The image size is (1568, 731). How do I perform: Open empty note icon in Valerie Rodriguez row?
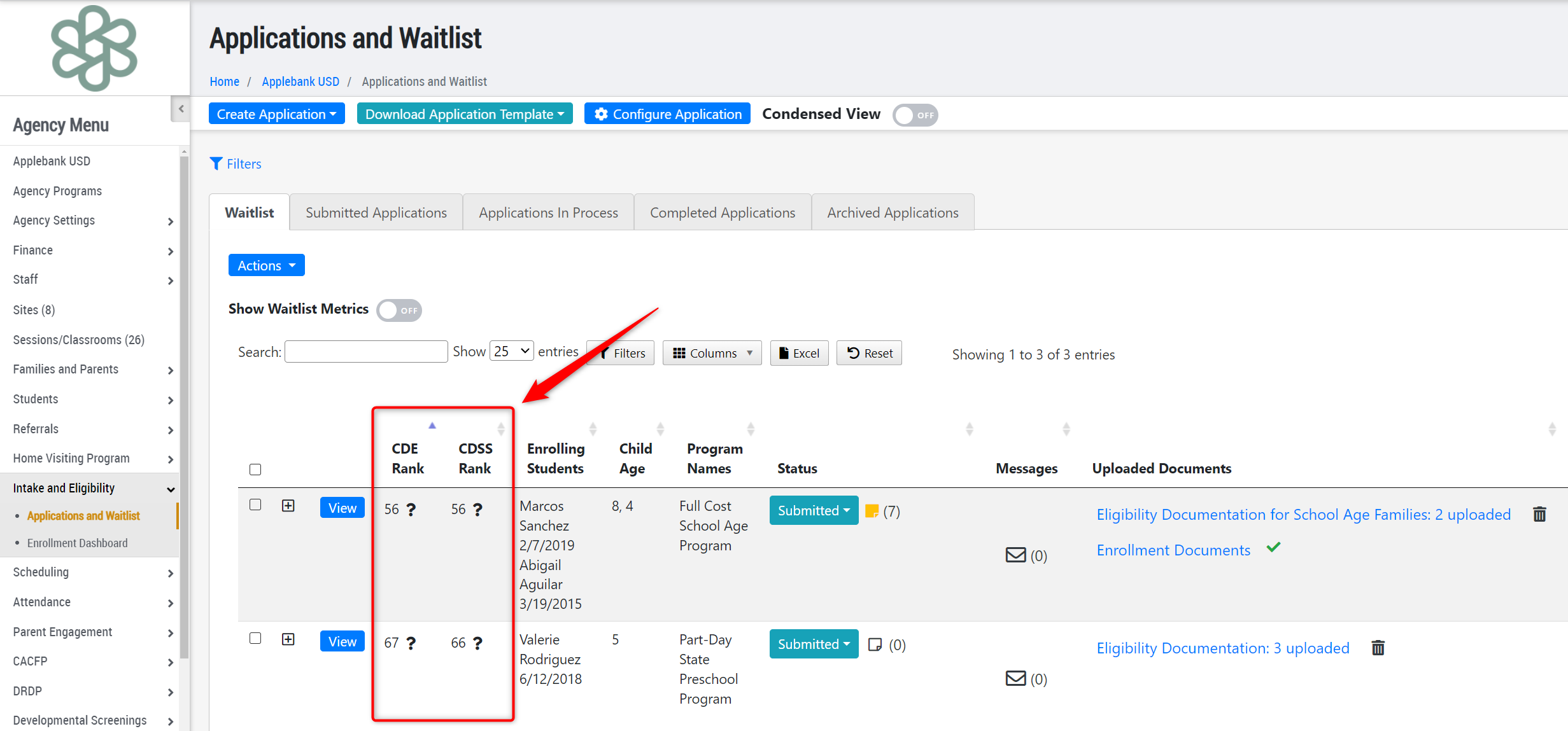[x=875, y=644]
